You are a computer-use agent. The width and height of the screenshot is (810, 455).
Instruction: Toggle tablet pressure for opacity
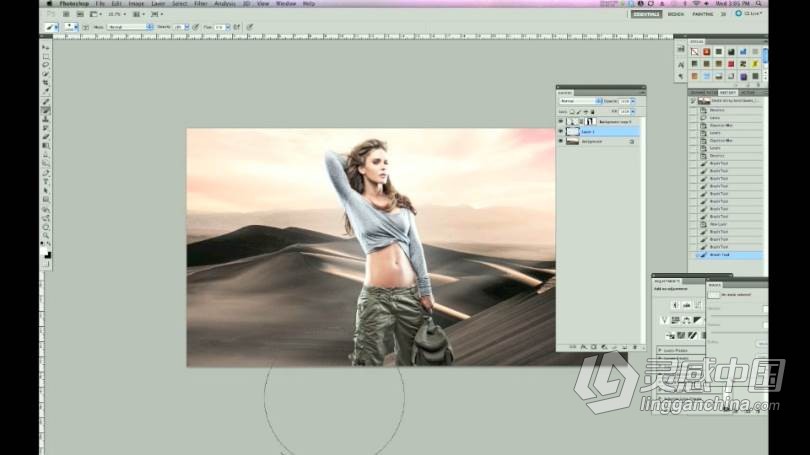(x=196, y=27)
